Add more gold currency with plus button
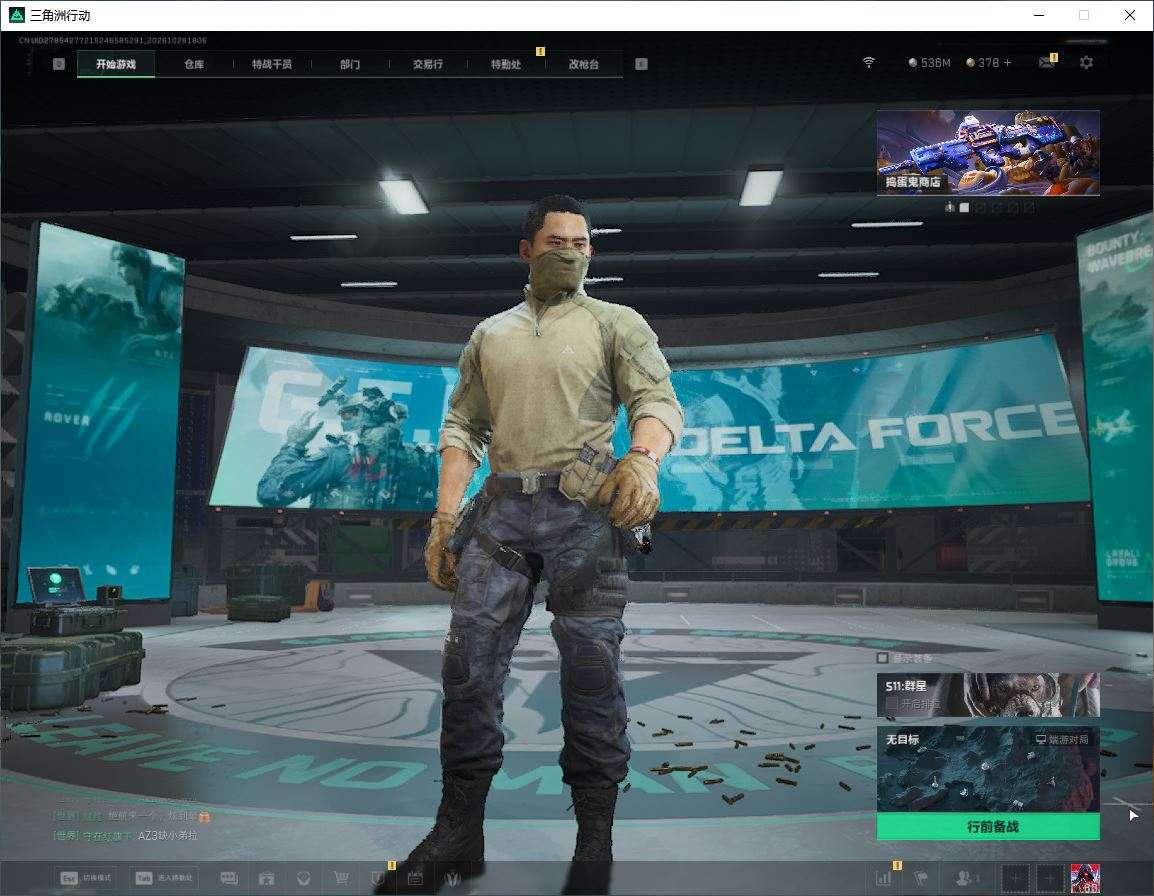Screen dimensions: 1154x896 click(x=1008, y=63)
